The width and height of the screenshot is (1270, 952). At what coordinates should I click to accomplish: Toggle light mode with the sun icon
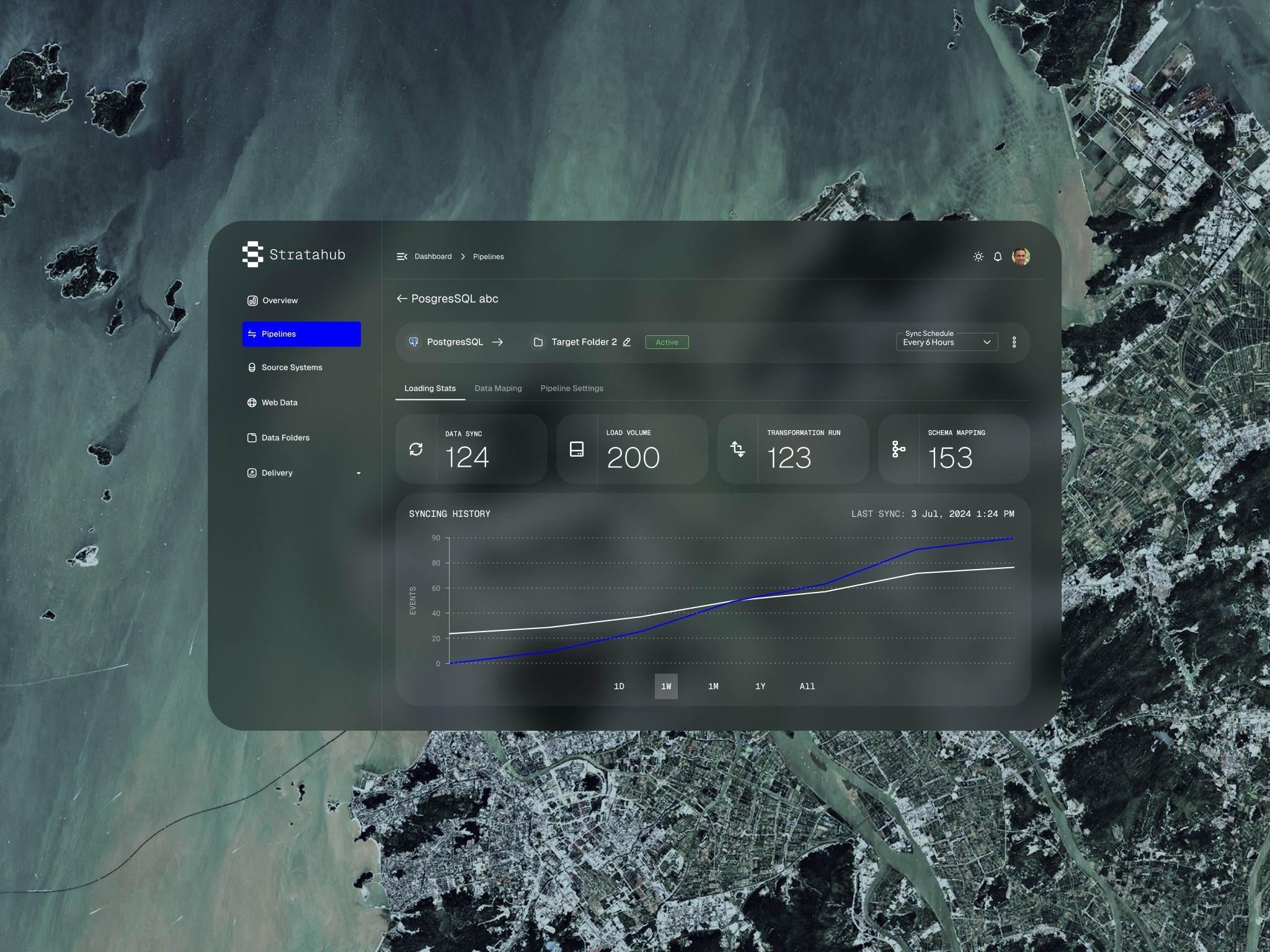[x=978, y=257]
